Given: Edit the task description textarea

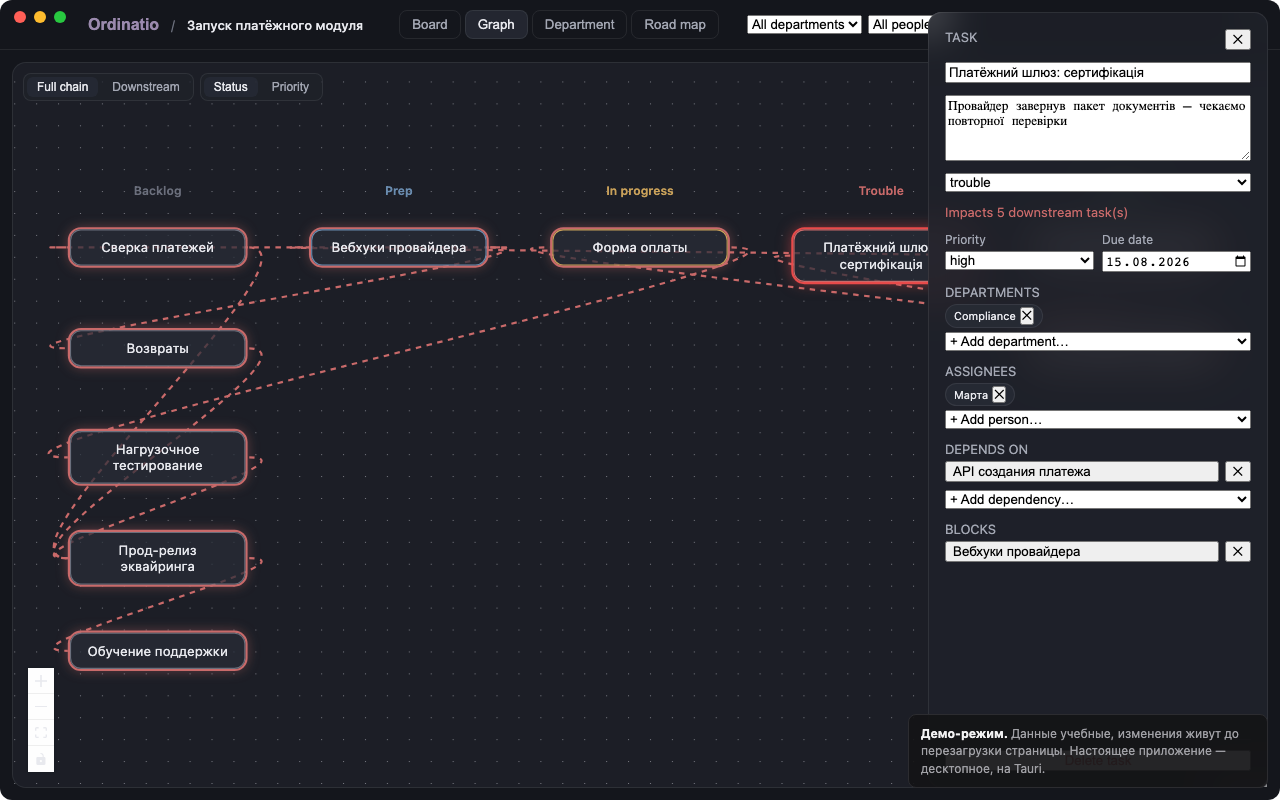Looking at the screenshot, I should coord(1097,128).
